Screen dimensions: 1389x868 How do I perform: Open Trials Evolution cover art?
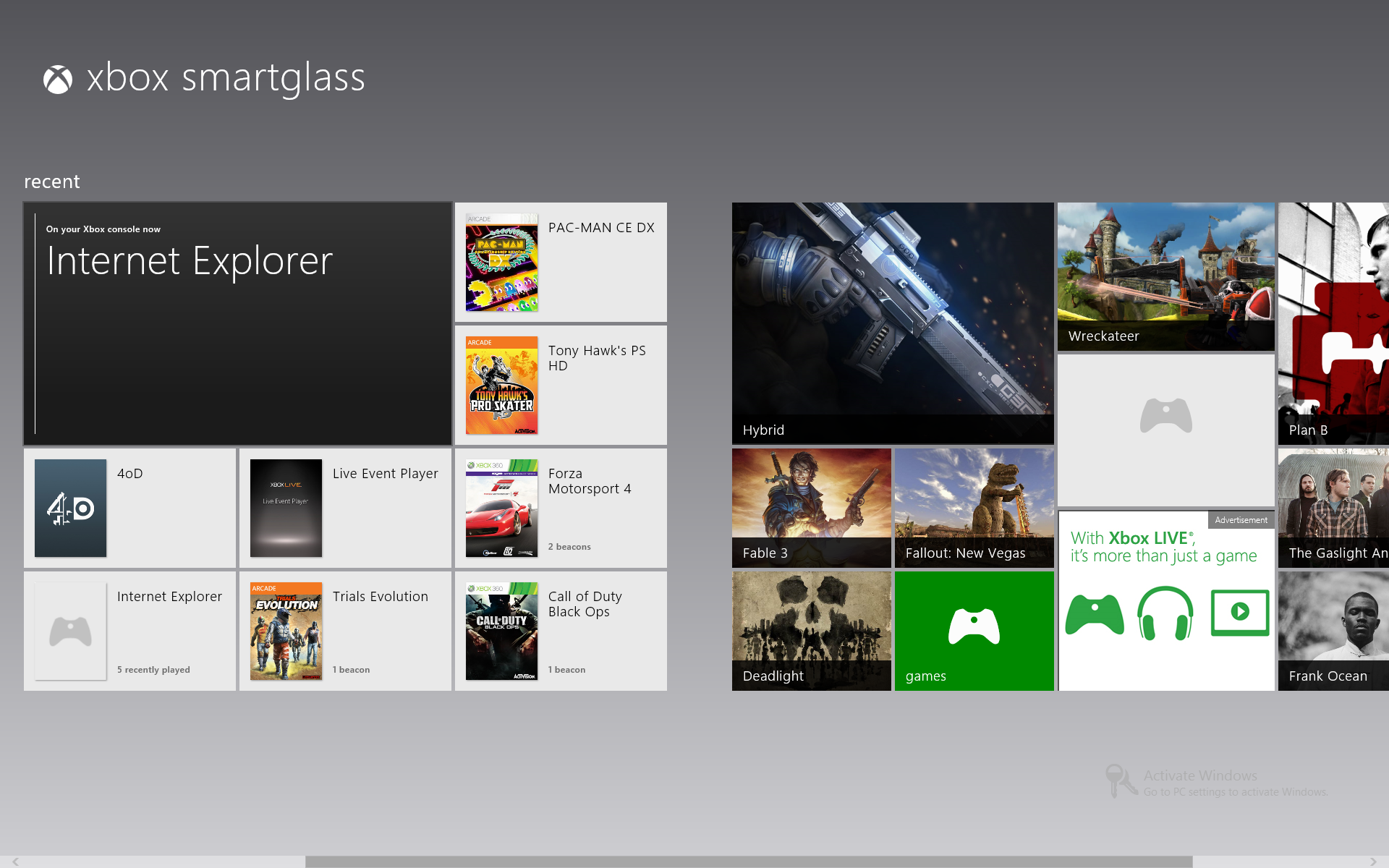pyautogui.click(x=286, y=631)
